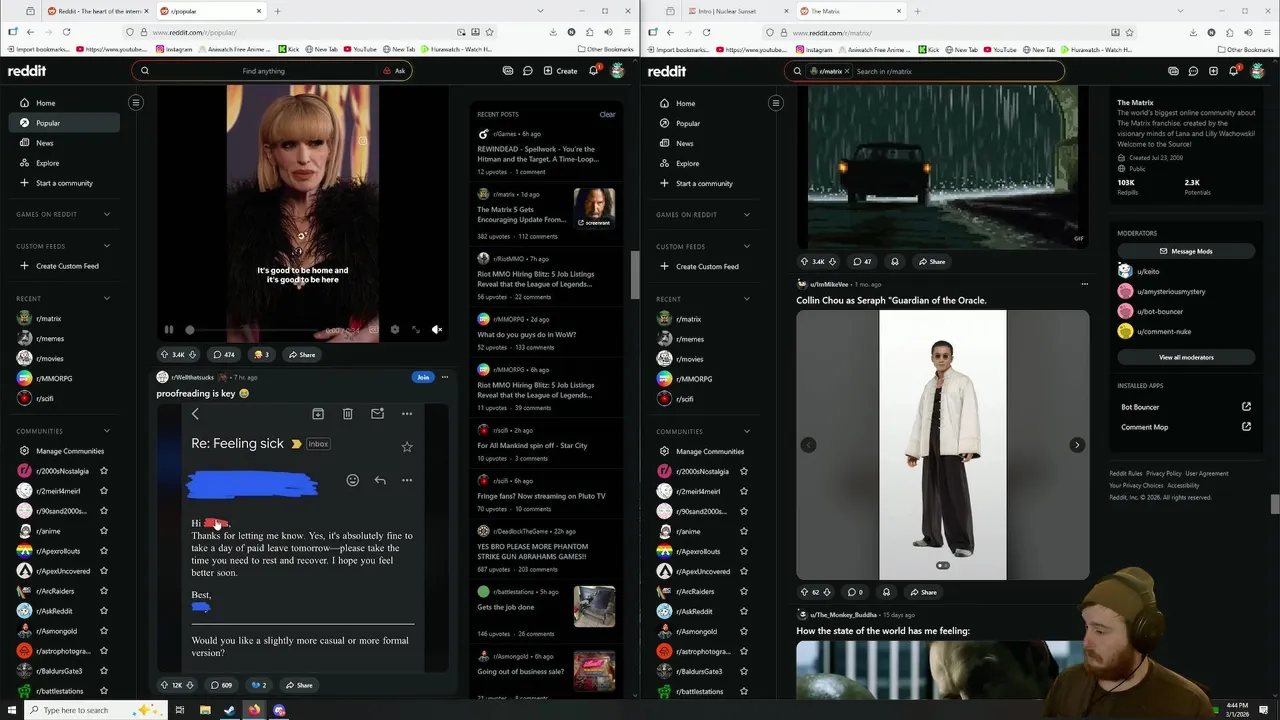The height and width of the screenshot is (720, 1280).
Task: Collapse Games on Reddit section in r/matrix window
Action: [747, 214]
